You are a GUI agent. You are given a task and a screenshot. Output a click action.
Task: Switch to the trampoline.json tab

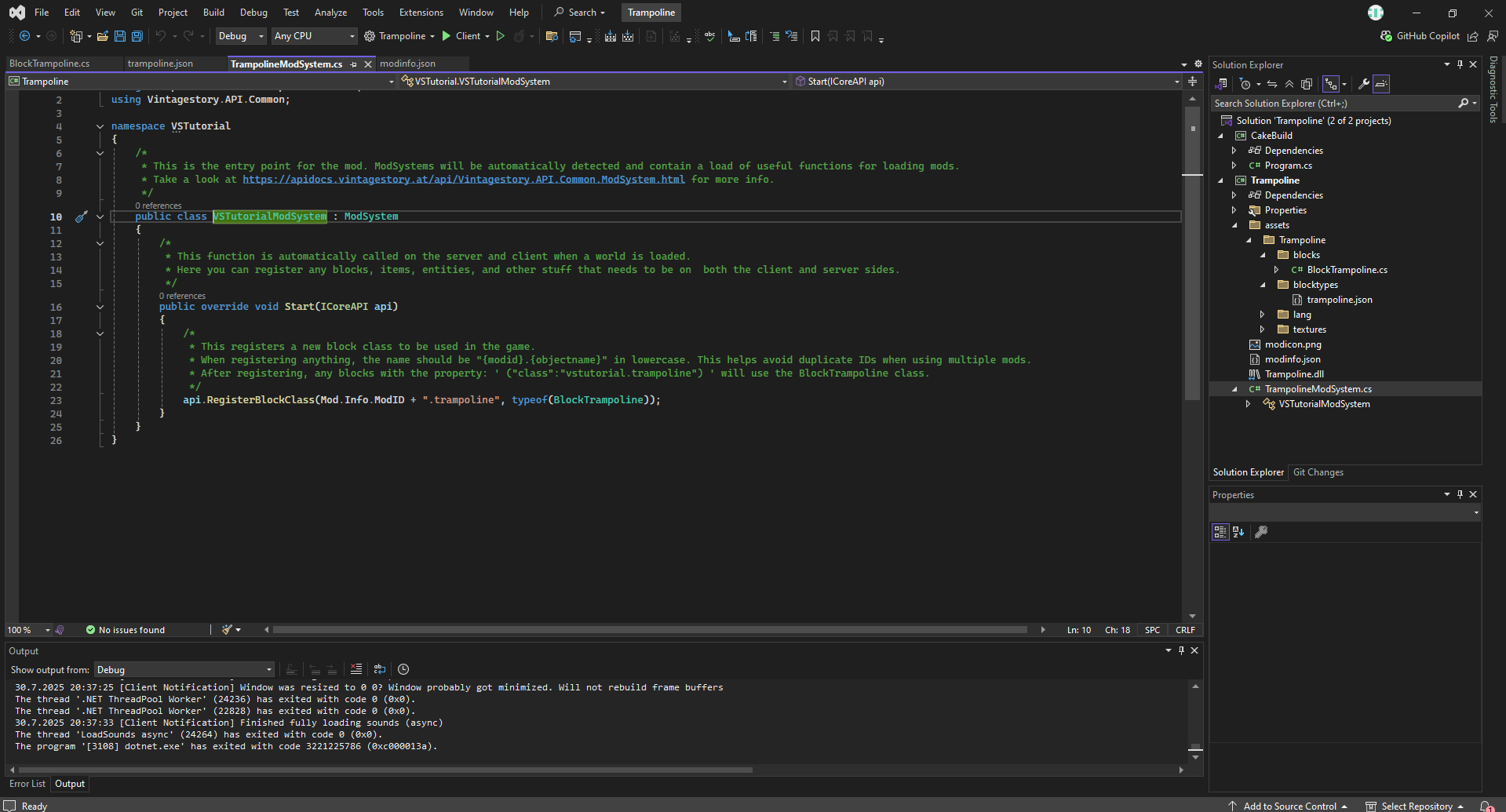(x=160, y=64)
